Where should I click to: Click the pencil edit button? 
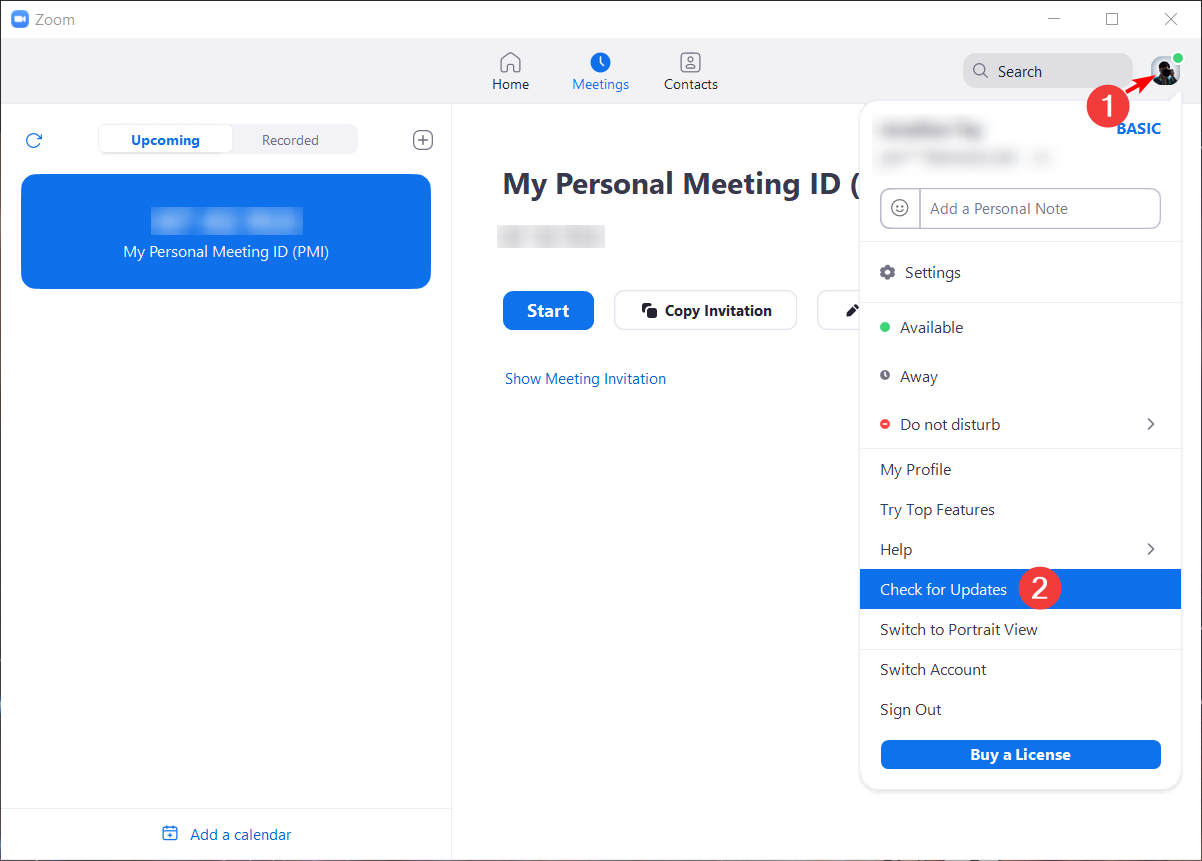click(x=840, y=311)
